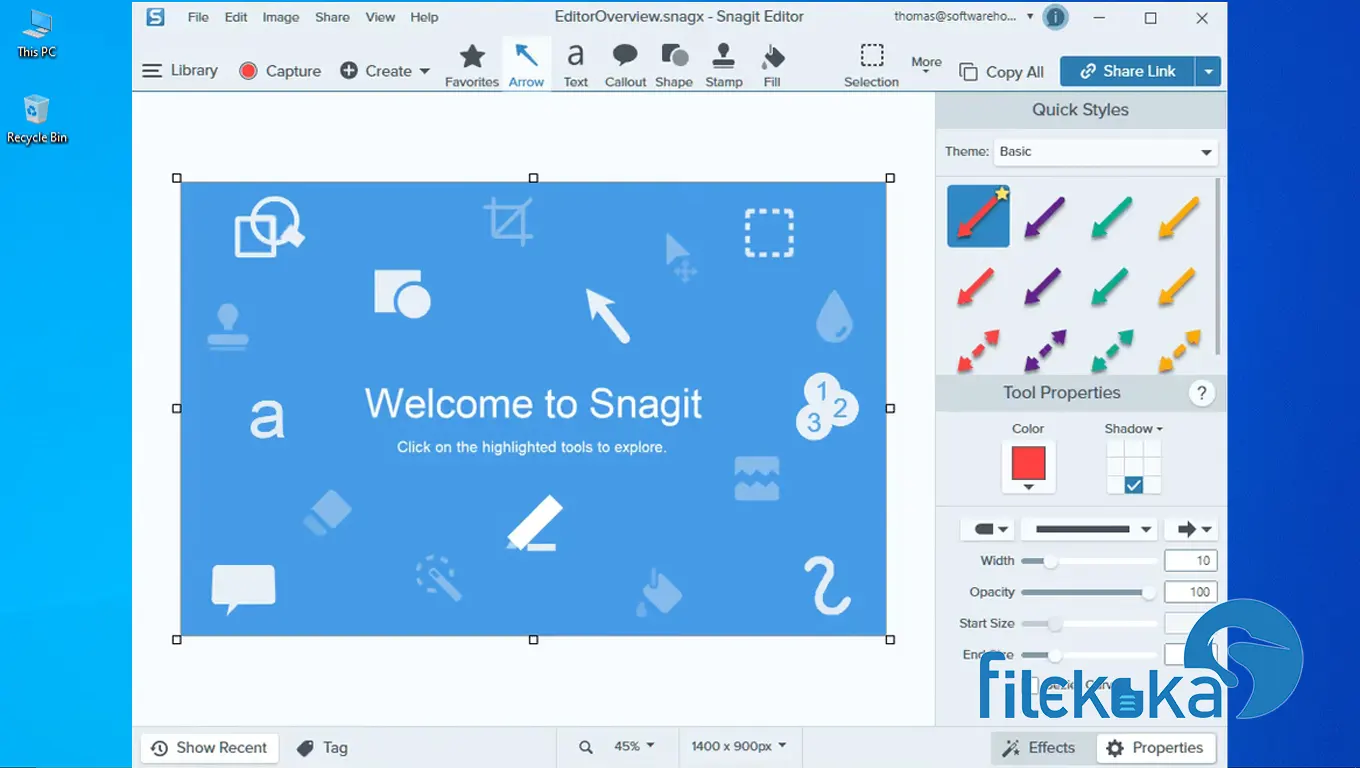This screenshot has width=1360, height=768.
Task: Click the magic wand icon on the canvas
Action: 438,578
